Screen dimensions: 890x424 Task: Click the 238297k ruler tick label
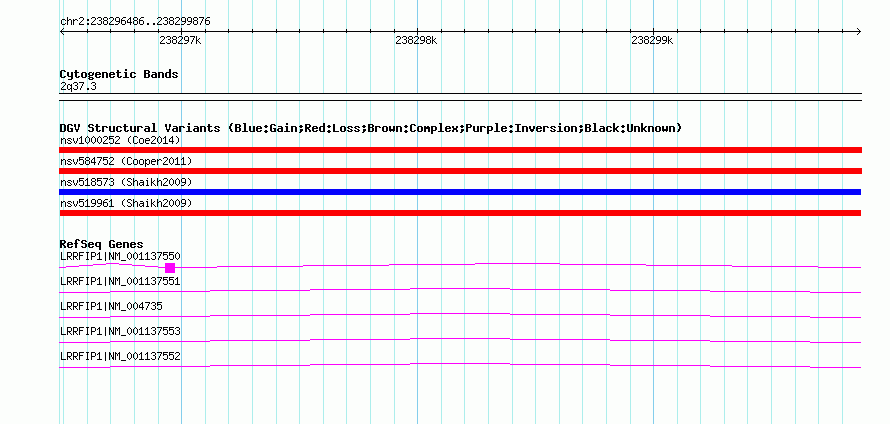click(180, 41)
